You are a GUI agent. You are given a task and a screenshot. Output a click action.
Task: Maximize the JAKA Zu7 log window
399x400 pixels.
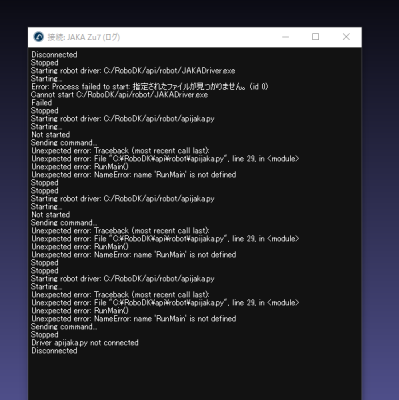(x=315, y=37)
